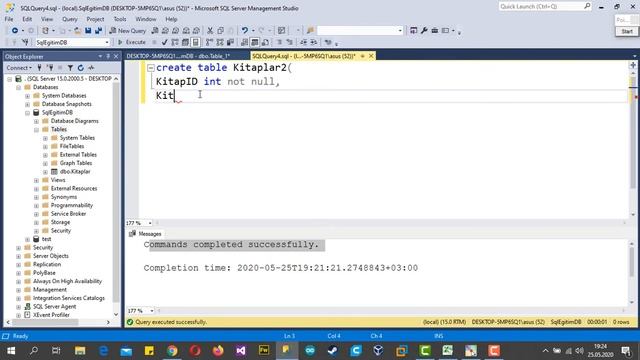This screenshot has width=640, height=360.
Task: Click the New Query toolbar button
Action: 127,31
